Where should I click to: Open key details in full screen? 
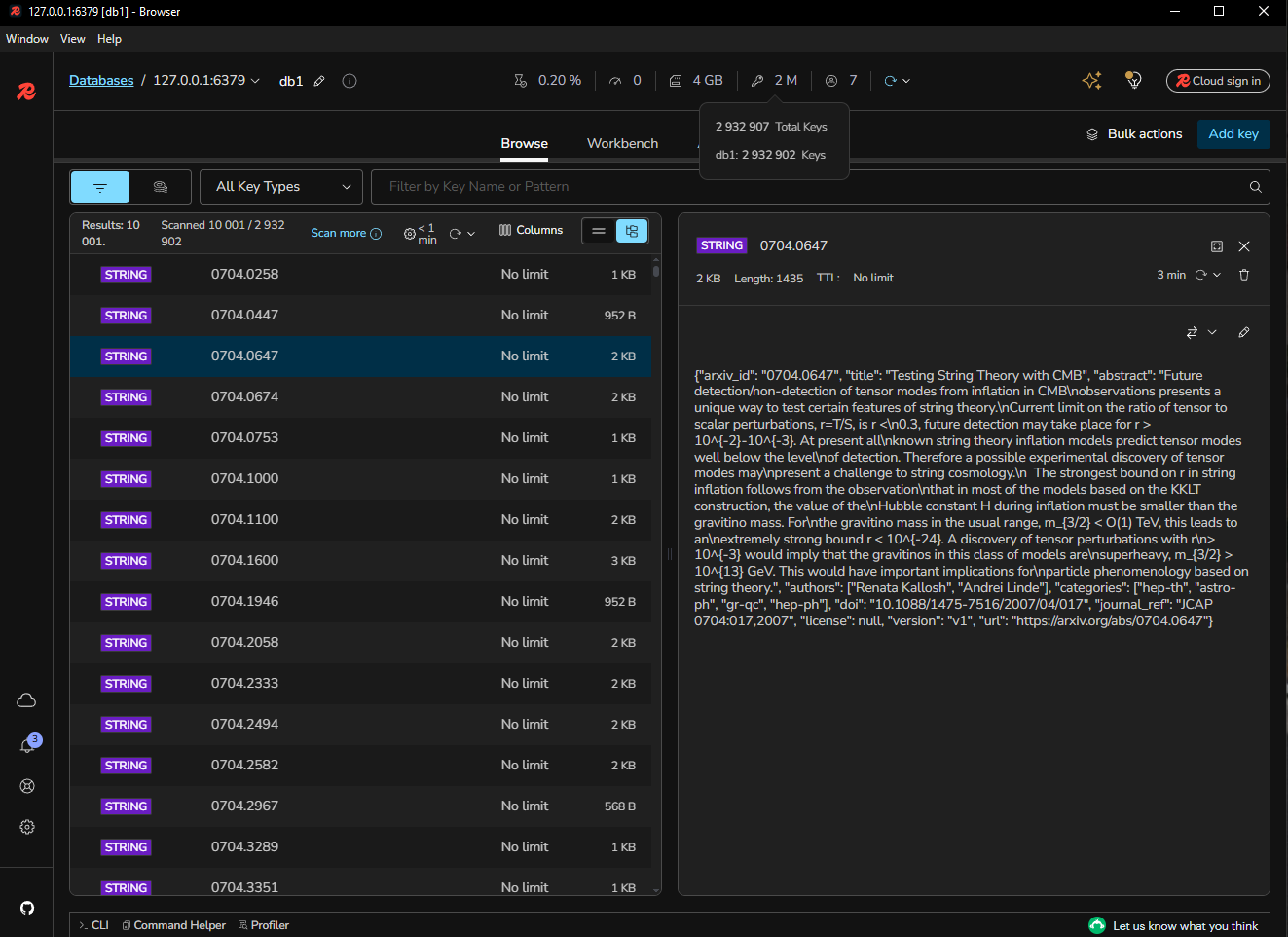[1216, 246]
